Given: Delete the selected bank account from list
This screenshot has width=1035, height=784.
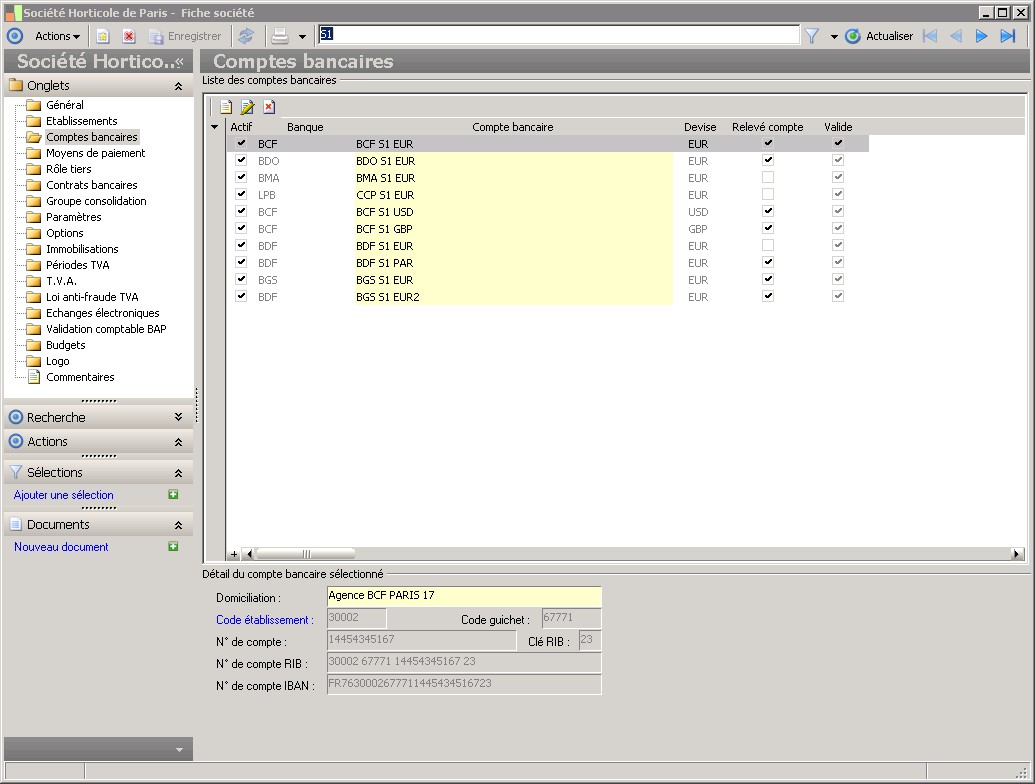Looking at the screenshot, I should (x=269, y=107).
